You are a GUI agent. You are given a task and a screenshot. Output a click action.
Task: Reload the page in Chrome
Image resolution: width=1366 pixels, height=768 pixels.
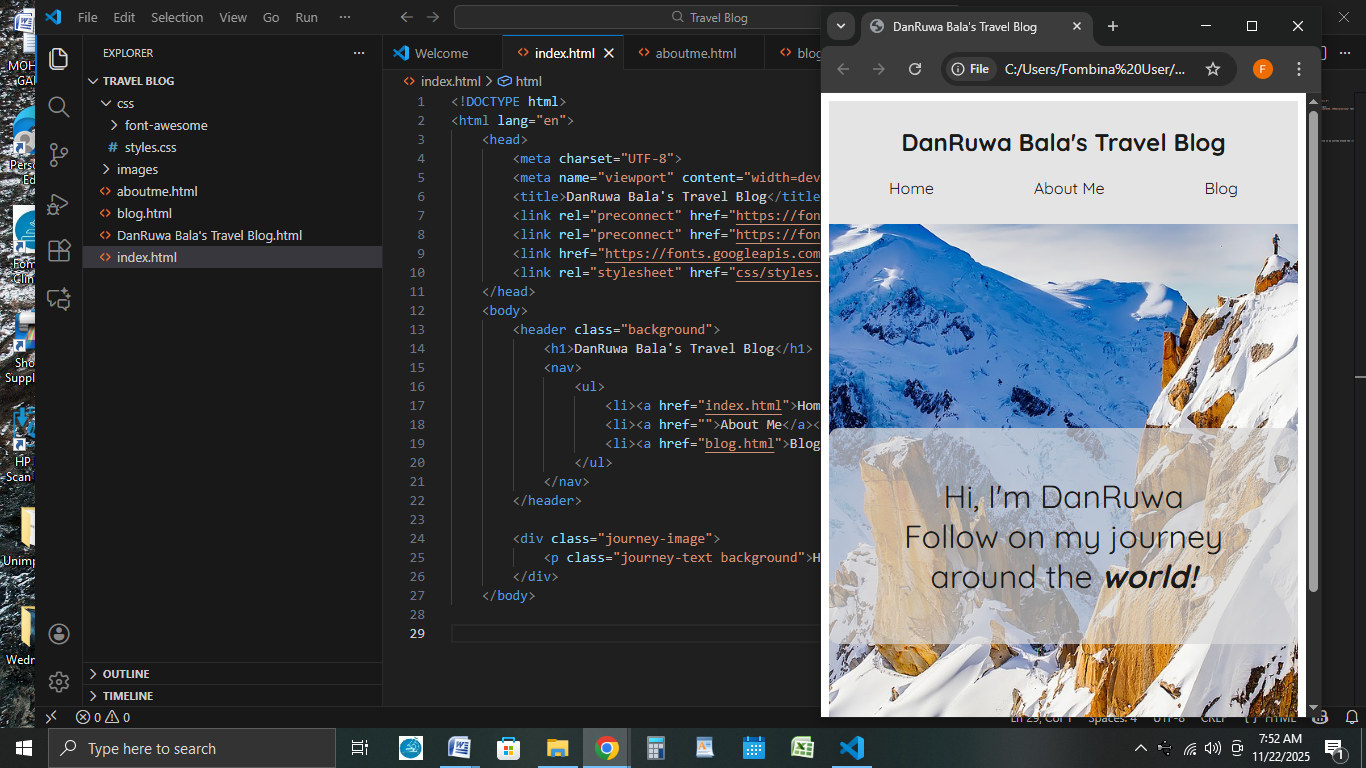tap(915, 69)
